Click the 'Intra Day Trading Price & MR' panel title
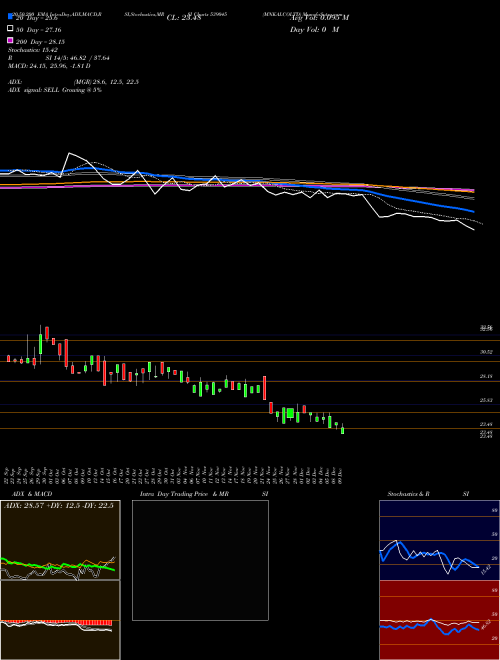 (x=184, y=494)
